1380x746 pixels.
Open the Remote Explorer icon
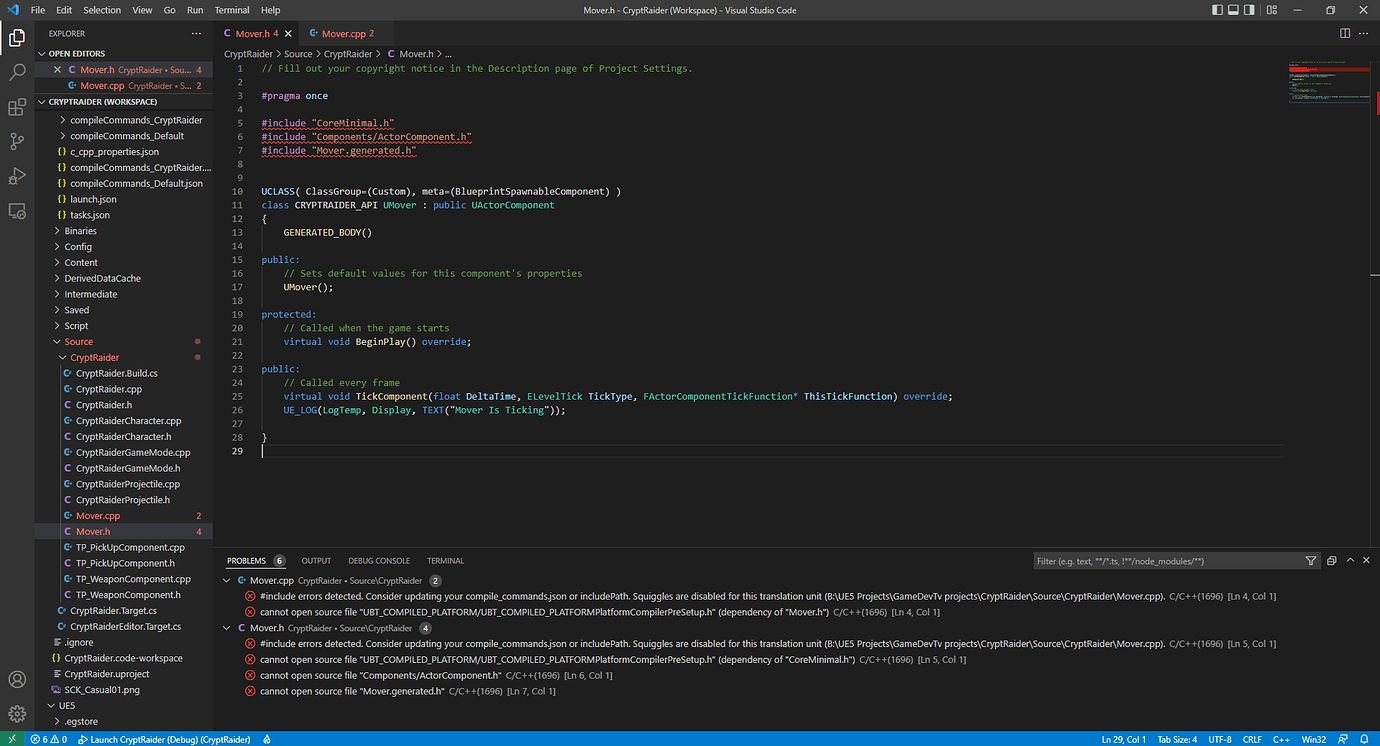click(x=17, y=211)
